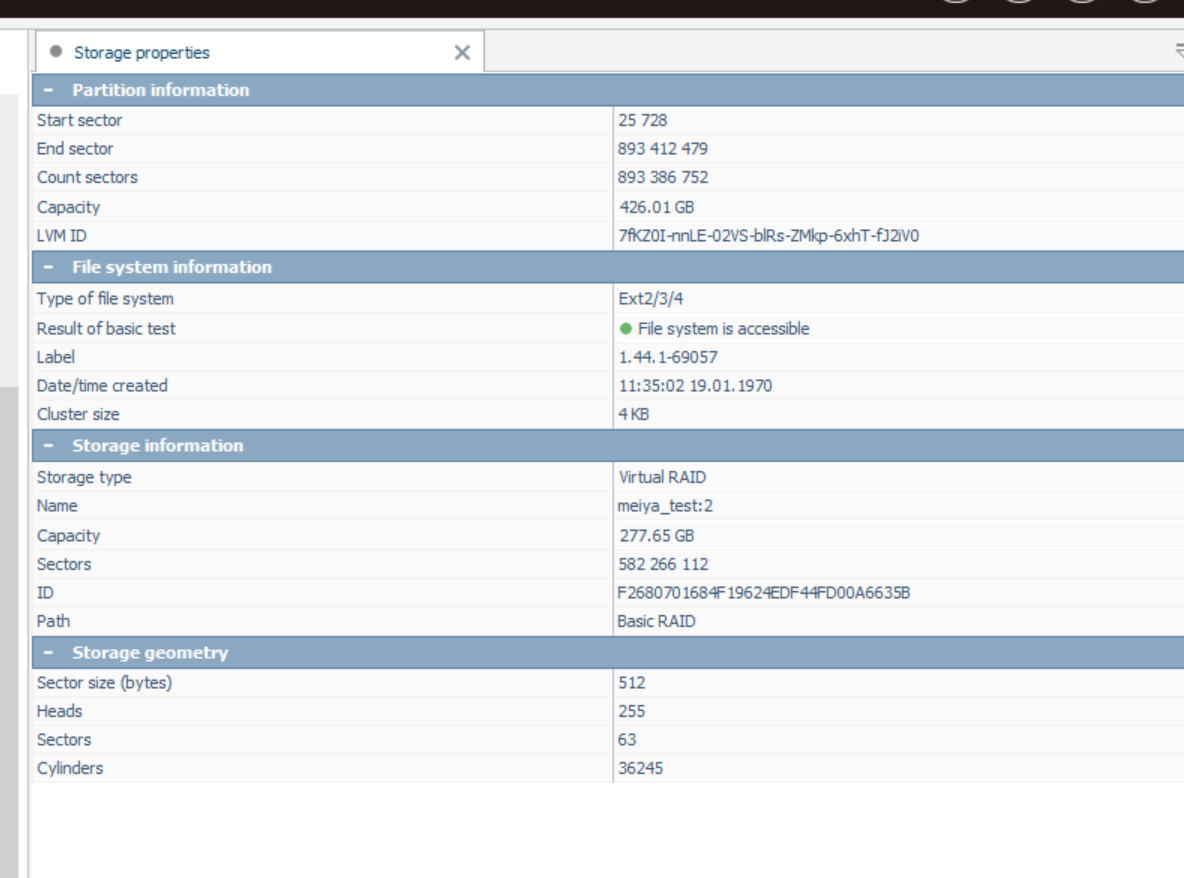Select the creation date 11:35:02 19.01.1970
1184x878 pixels.
(695, 386)
